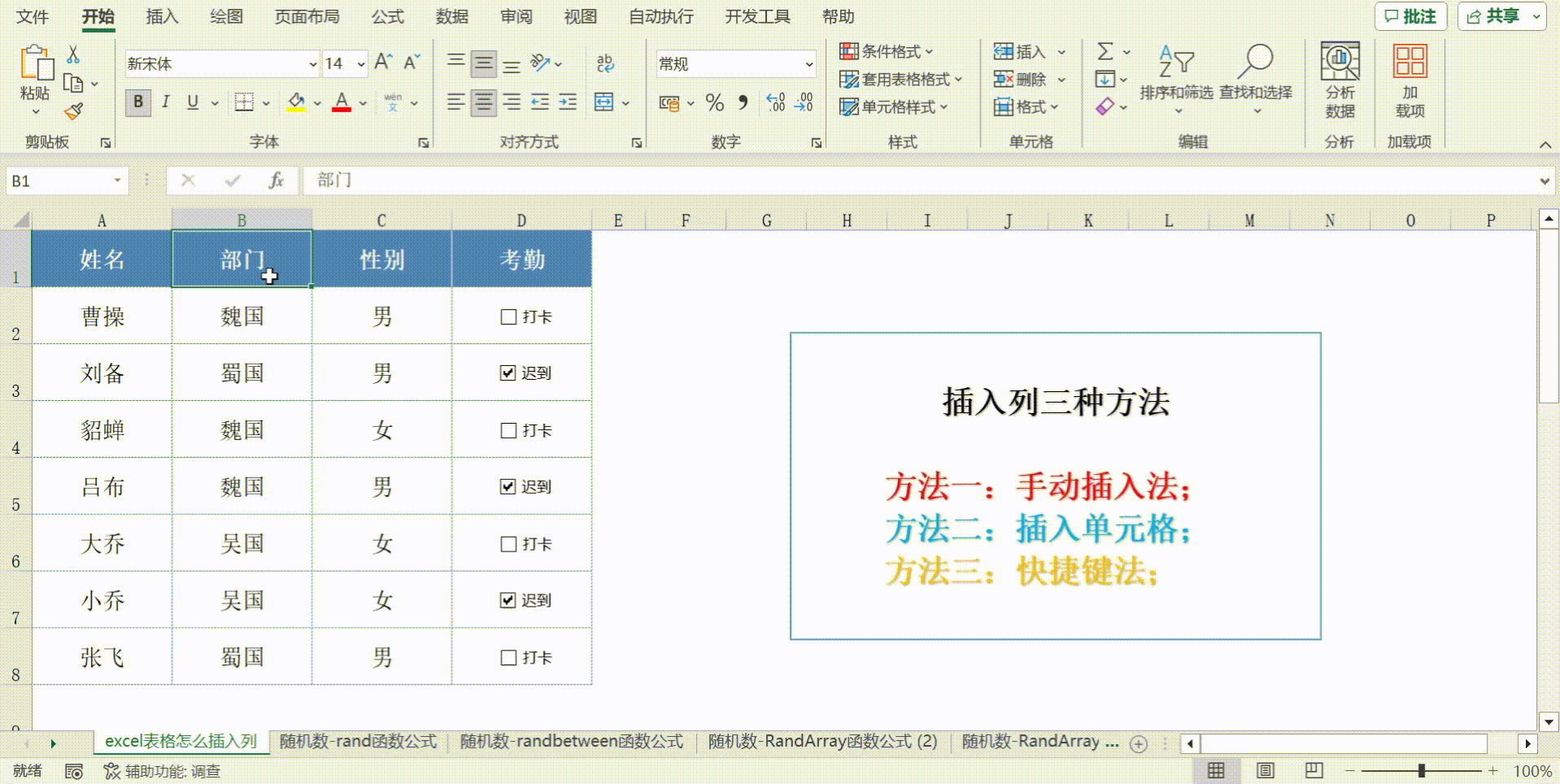Increase font size button

(x=383, y=63)
